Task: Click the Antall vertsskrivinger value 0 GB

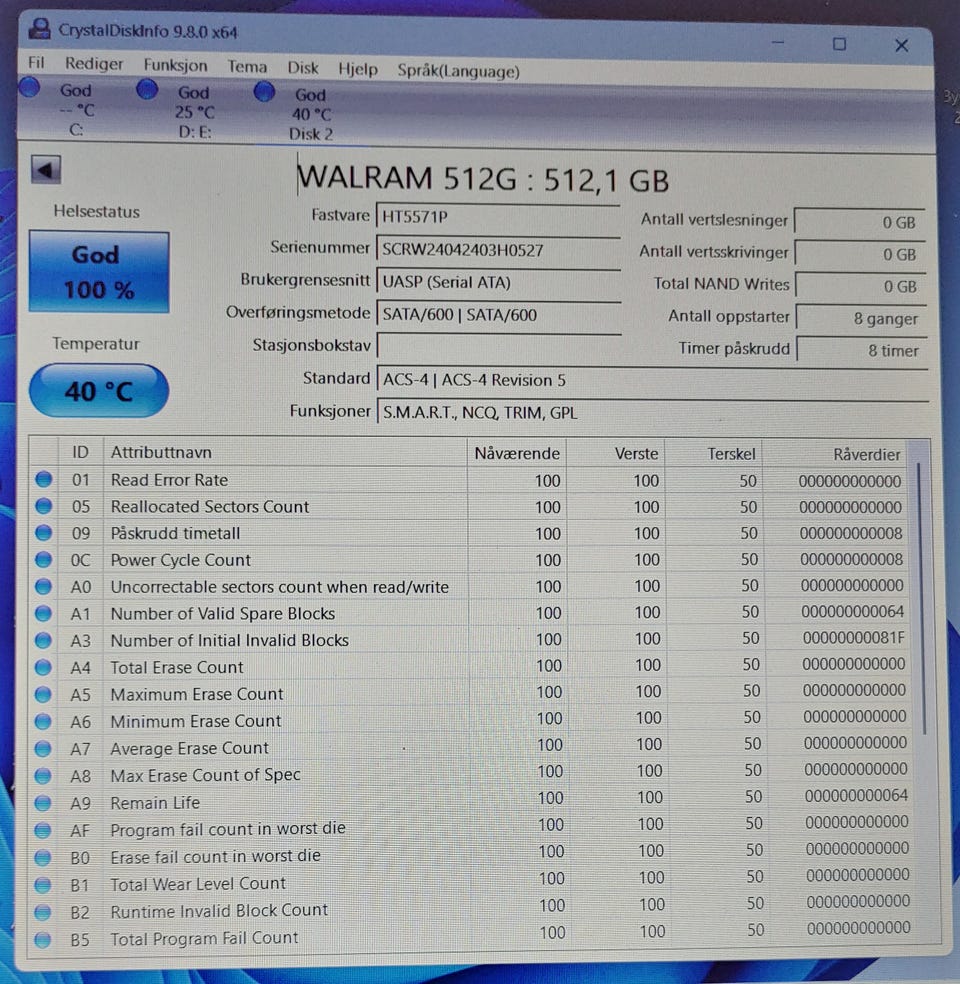Action: pos(860,254)
